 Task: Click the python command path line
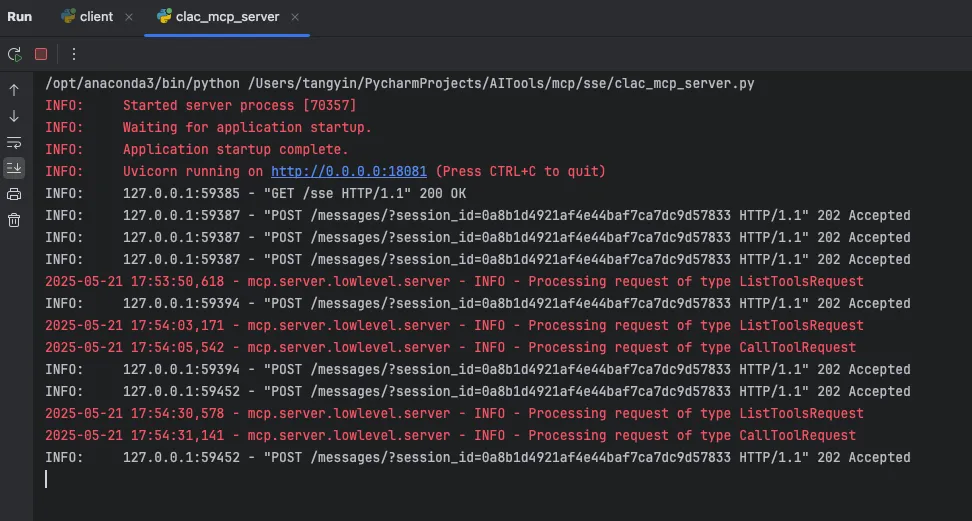click(x=400, y=83)
